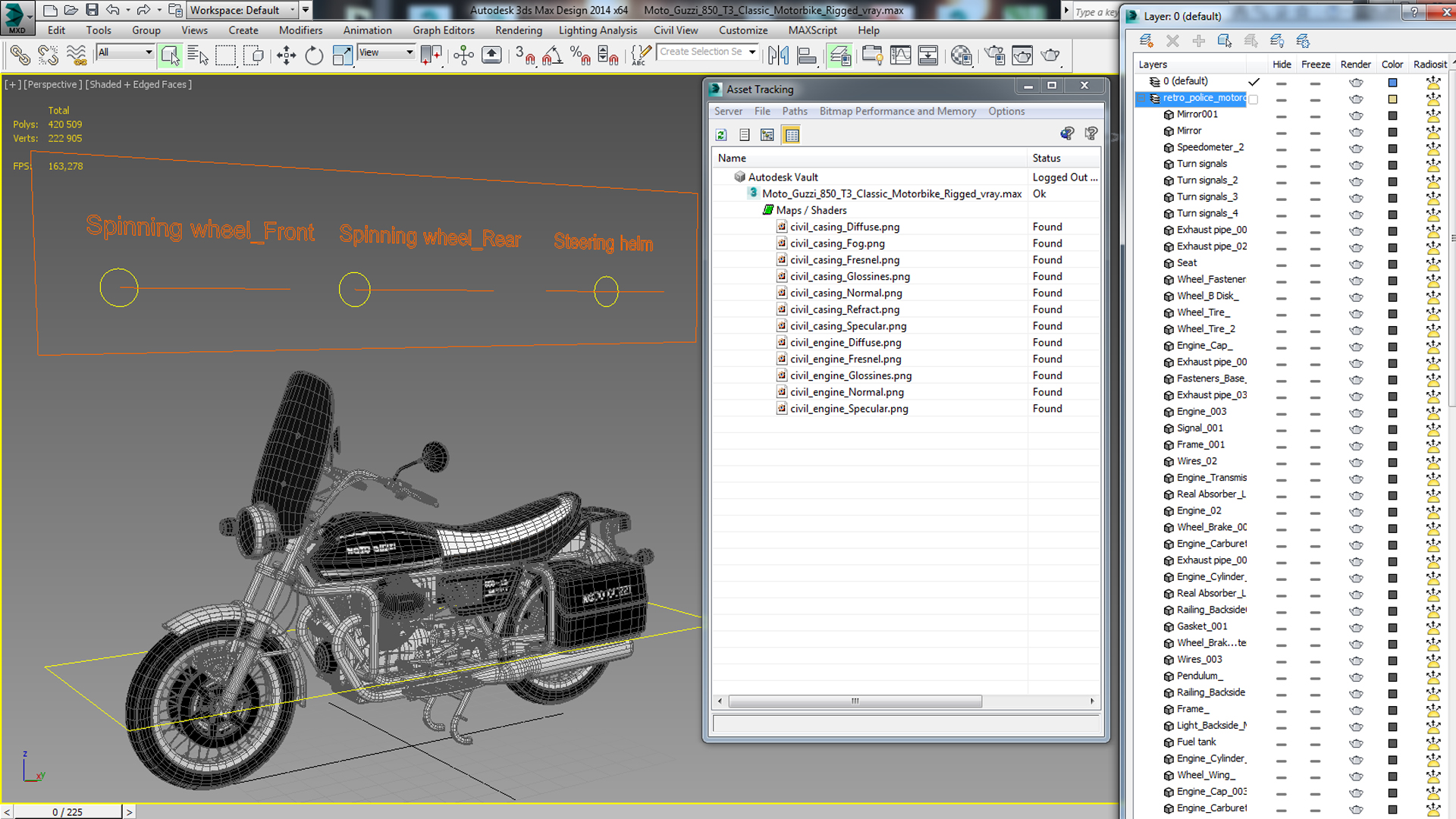1456x819 pixels.
Task: Toggle Hide for Mirror001 layer row
Action: pyautogui.click(x=1281, y=116)
